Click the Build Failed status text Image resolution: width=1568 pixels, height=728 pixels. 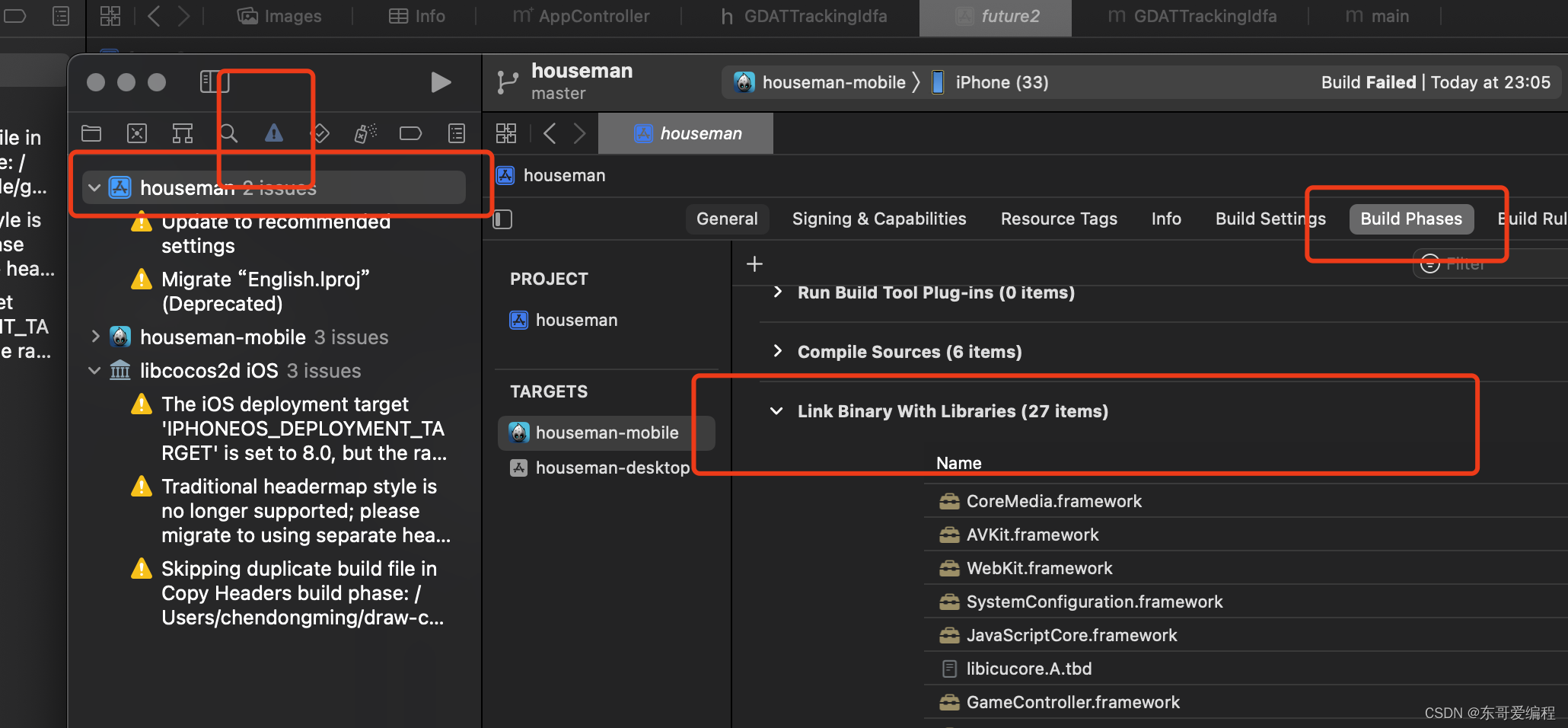point(1369,82)
